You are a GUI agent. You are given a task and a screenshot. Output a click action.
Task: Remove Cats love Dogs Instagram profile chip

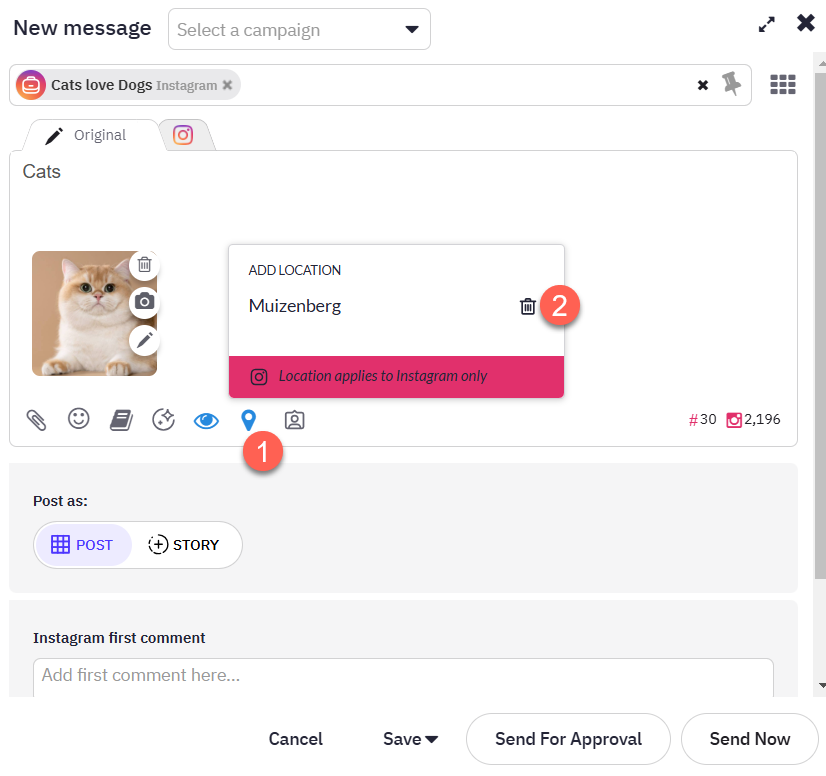click(x=227, y=85)
